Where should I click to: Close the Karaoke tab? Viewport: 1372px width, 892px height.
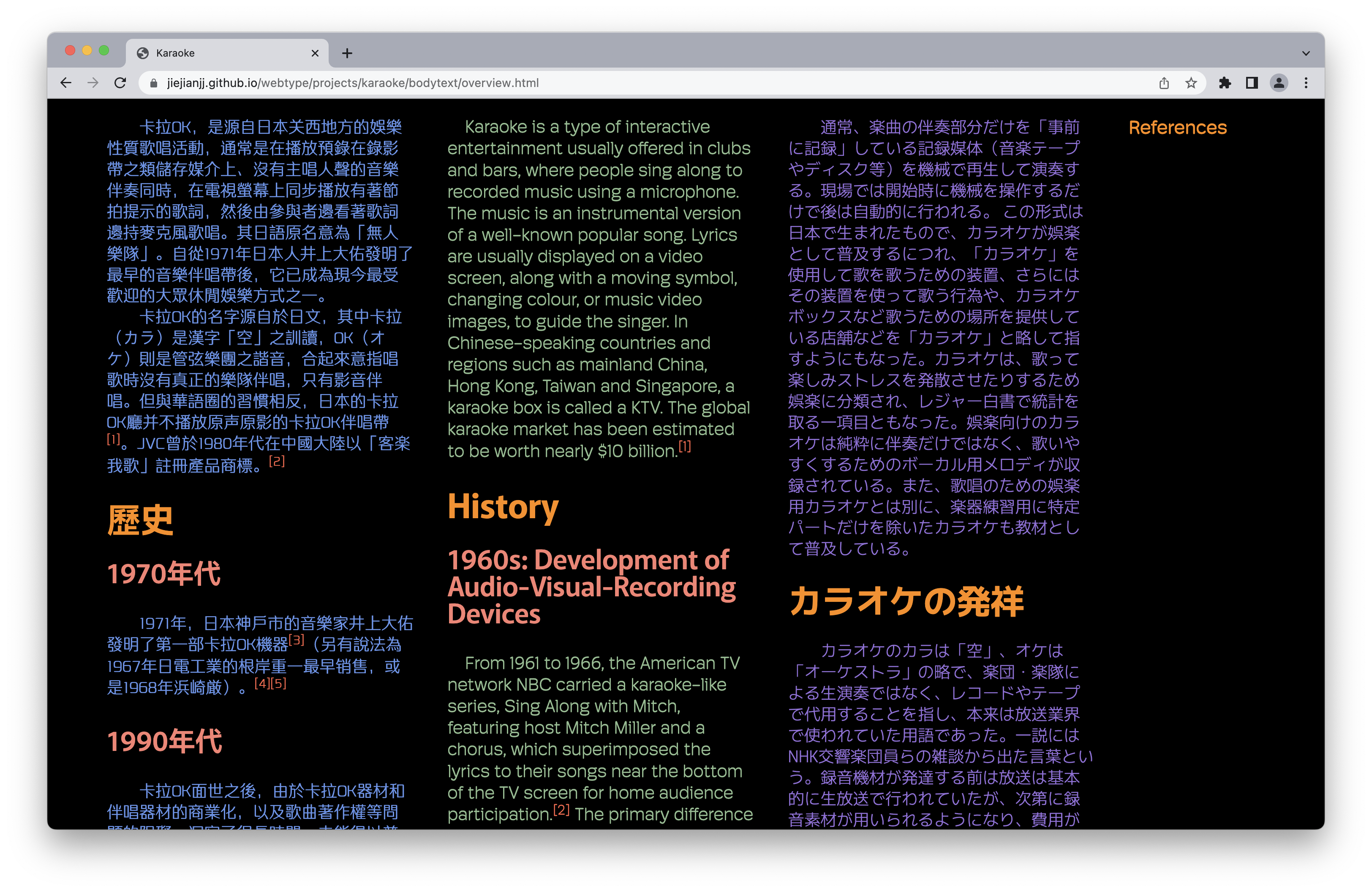pyautogui.click(x=315, y=53)
